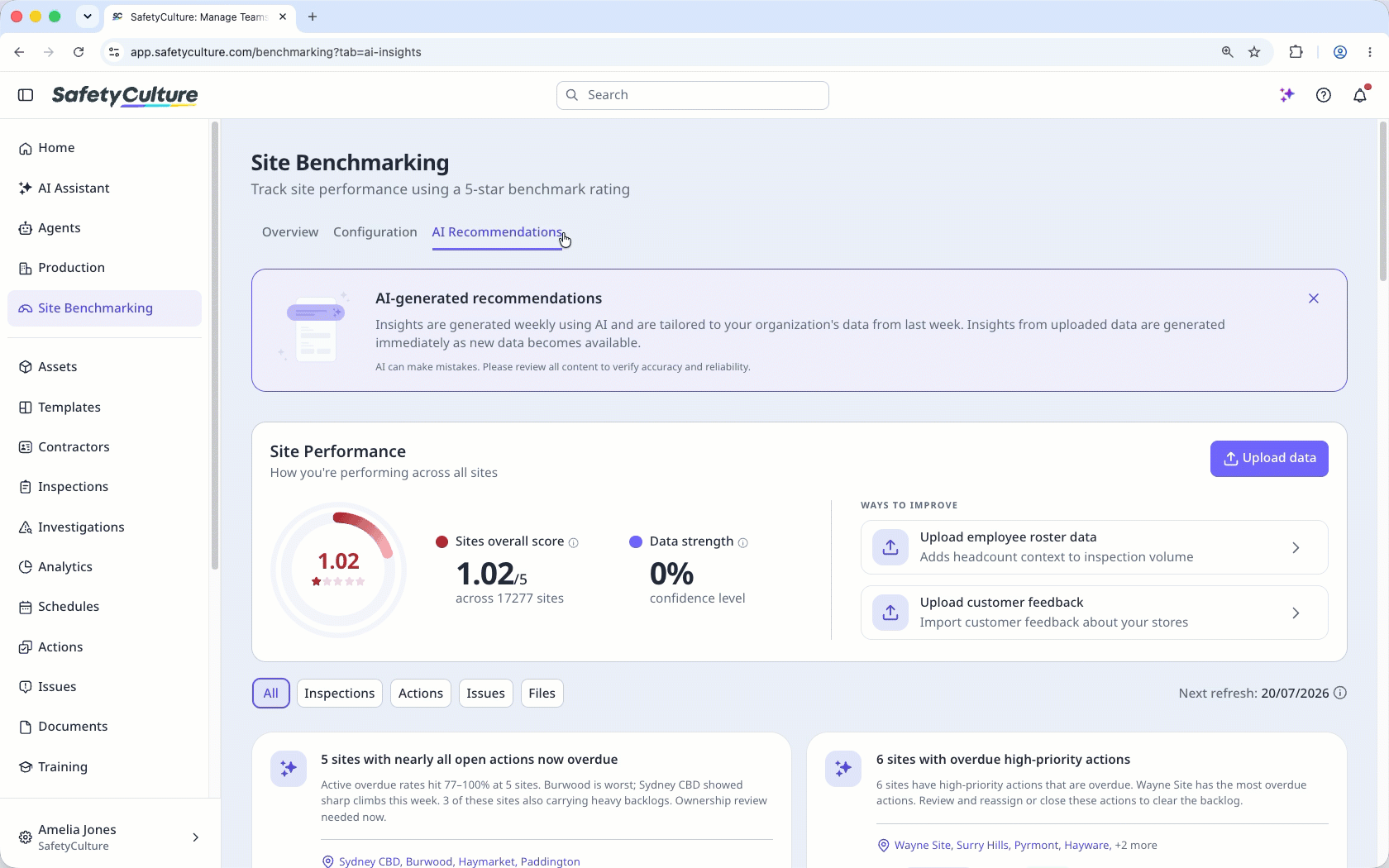Viewport: 1389px width, 868px height.
Task: Click info icon next to Sites overall score
Action: (x=574, y=543)
